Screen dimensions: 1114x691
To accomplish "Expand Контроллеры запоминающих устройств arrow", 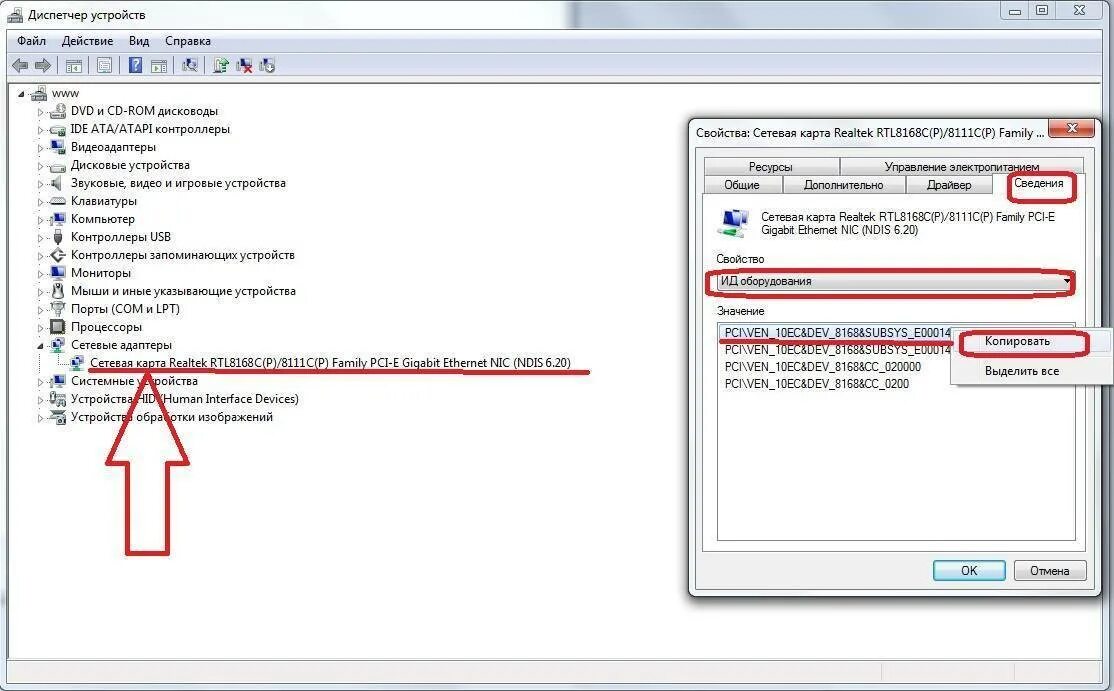I will [x=40, y=256].
